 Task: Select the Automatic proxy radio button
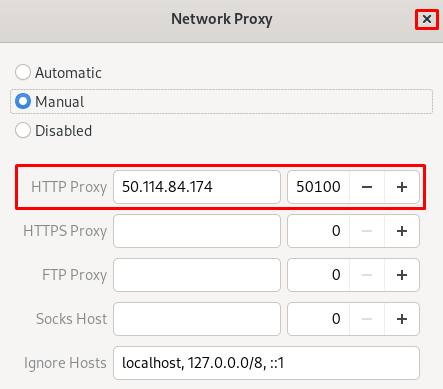point(23,72)
